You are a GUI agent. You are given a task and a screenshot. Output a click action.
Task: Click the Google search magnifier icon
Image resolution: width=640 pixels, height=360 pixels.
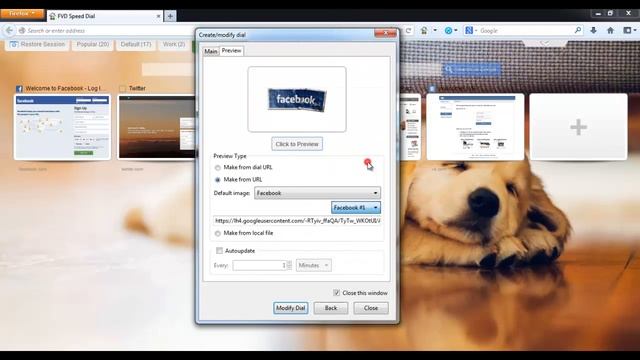pos(578,31)
